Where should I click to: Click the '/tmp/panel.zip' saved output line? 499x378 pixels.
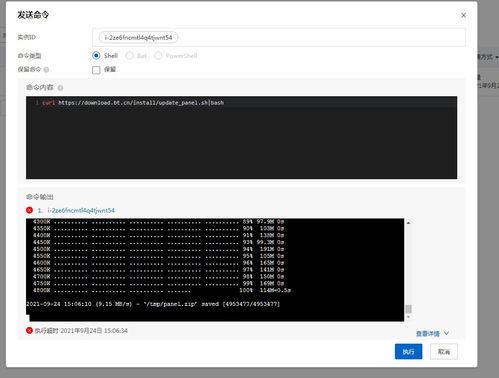[x=153, y=304]
